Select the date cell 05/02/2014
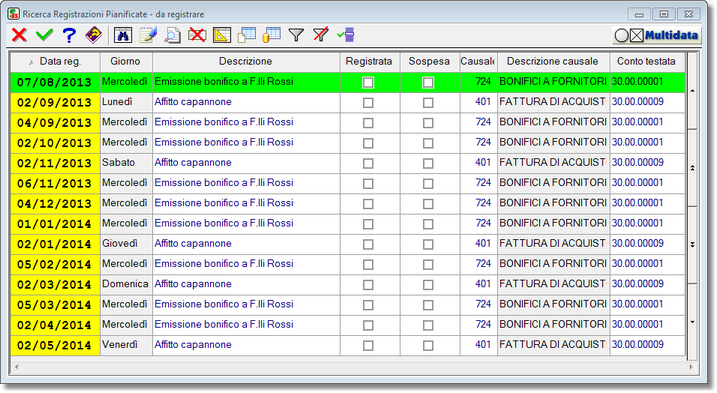Screen dimensions: 717x393 (x=55, y=264)
